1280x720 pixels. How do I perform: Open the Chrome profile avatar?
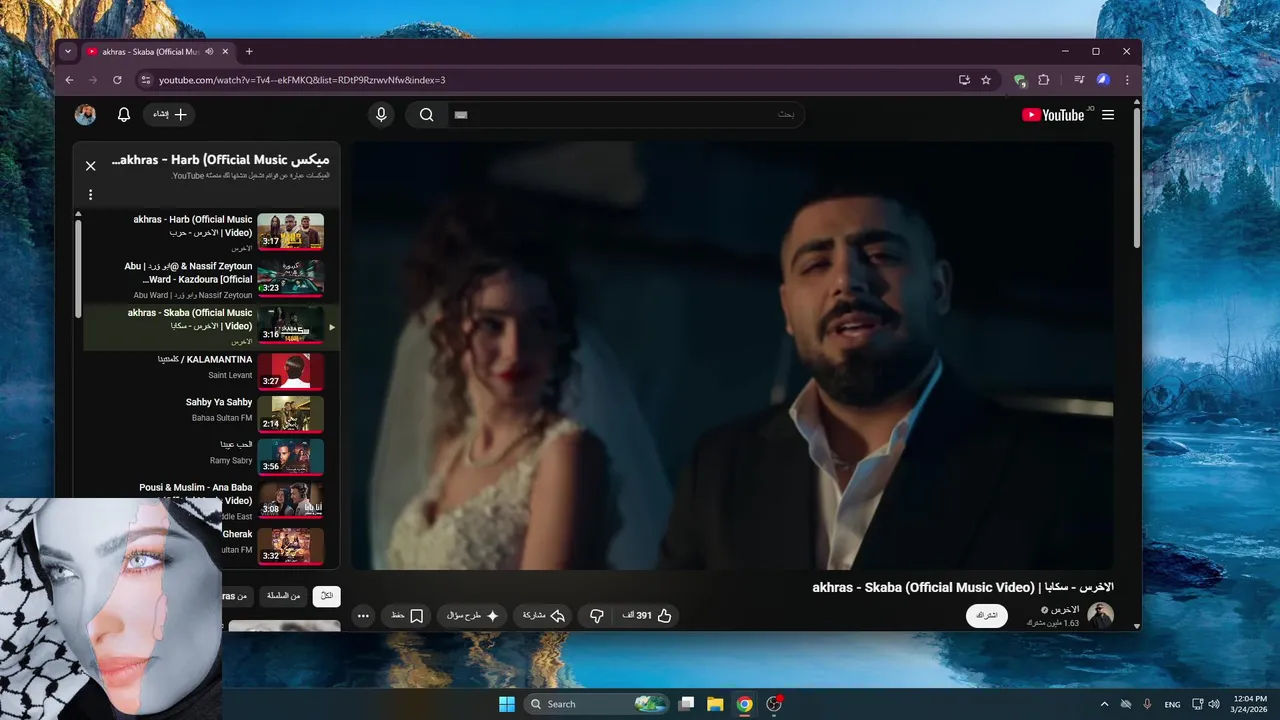pos(1103,80)
